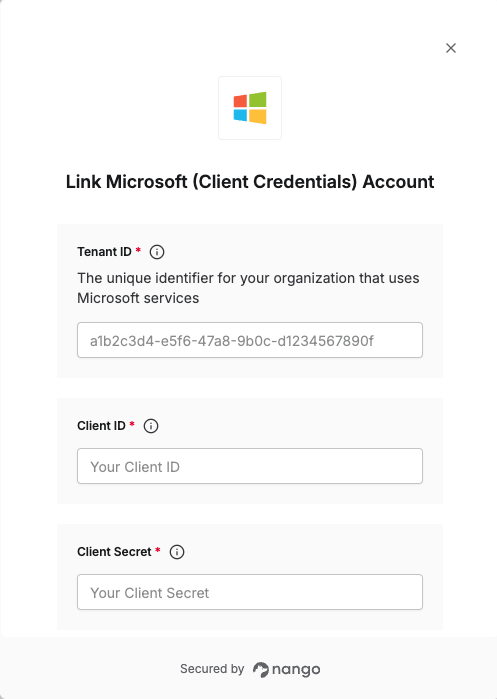Screen dimensions: 497x699
Task: Show info tooltip for Client Secret
Action: click(x=177, y=552)
